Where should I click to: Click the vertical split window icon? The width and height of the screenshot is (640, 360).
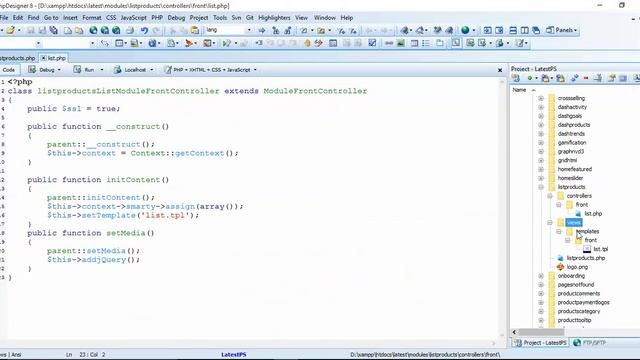point(524,30)
